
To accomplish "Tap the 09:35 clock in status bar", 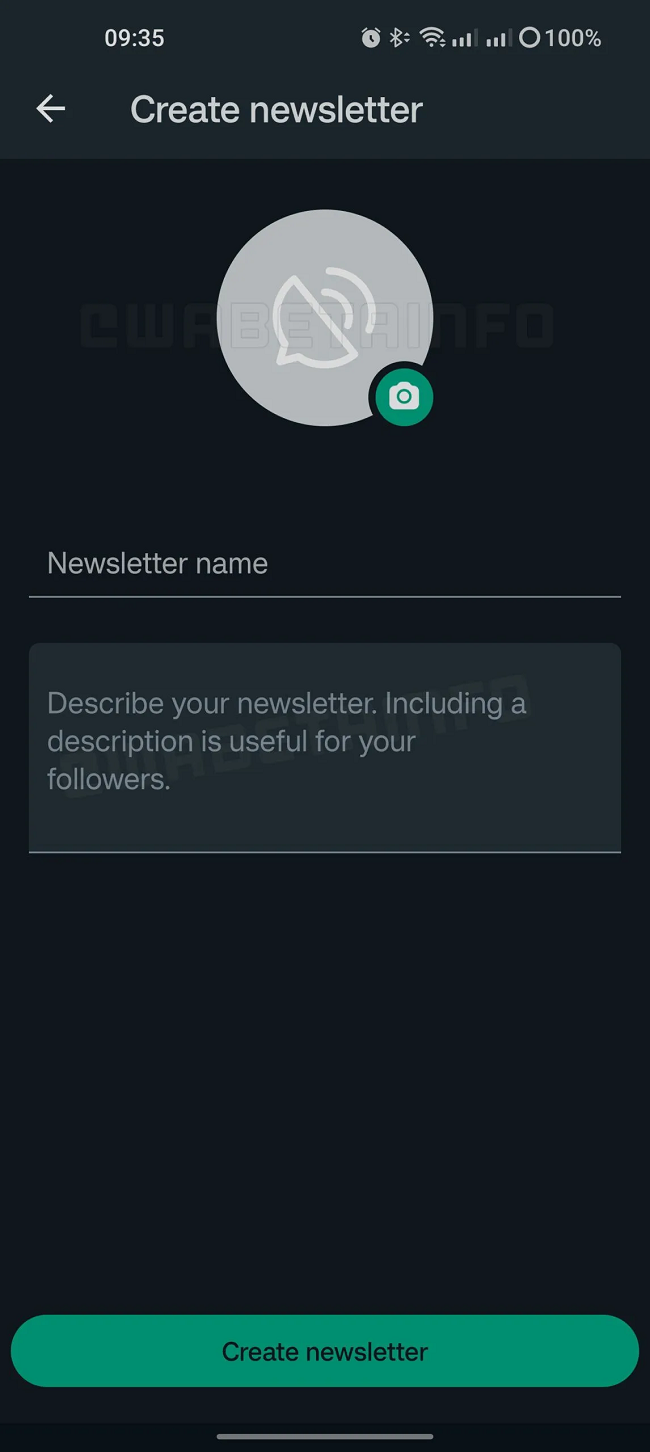I will 134,38.
